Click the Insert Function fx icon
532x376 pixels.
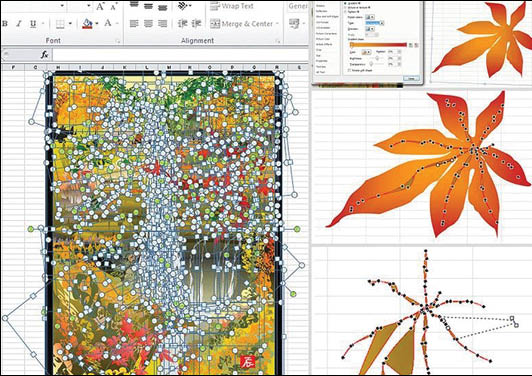click(45, 54)
